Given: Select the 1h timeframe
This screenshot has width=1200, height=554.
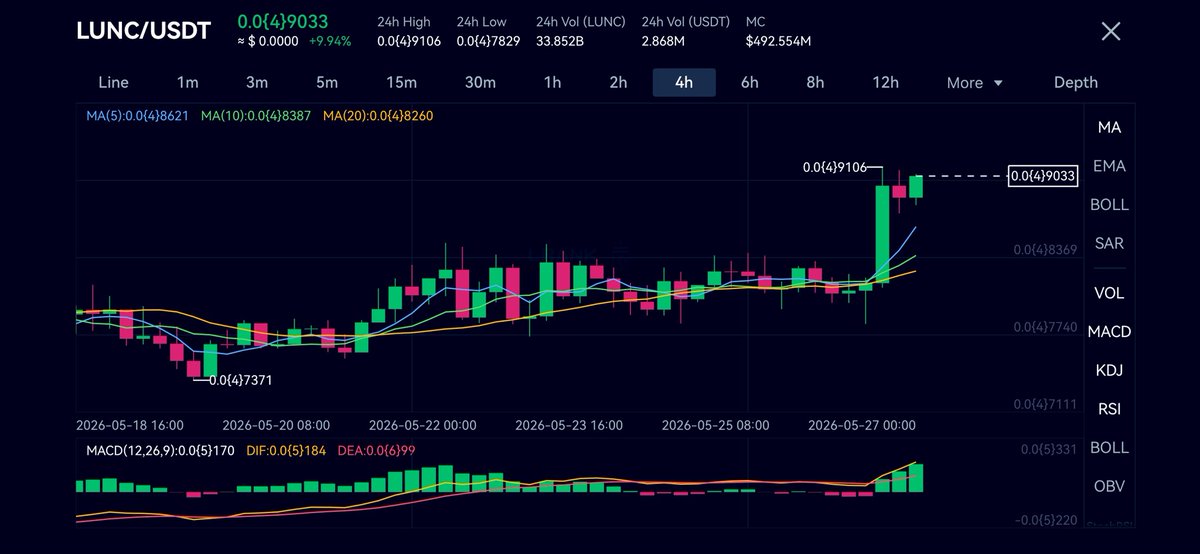Looking at the screenshot, I should pos(552,83).
